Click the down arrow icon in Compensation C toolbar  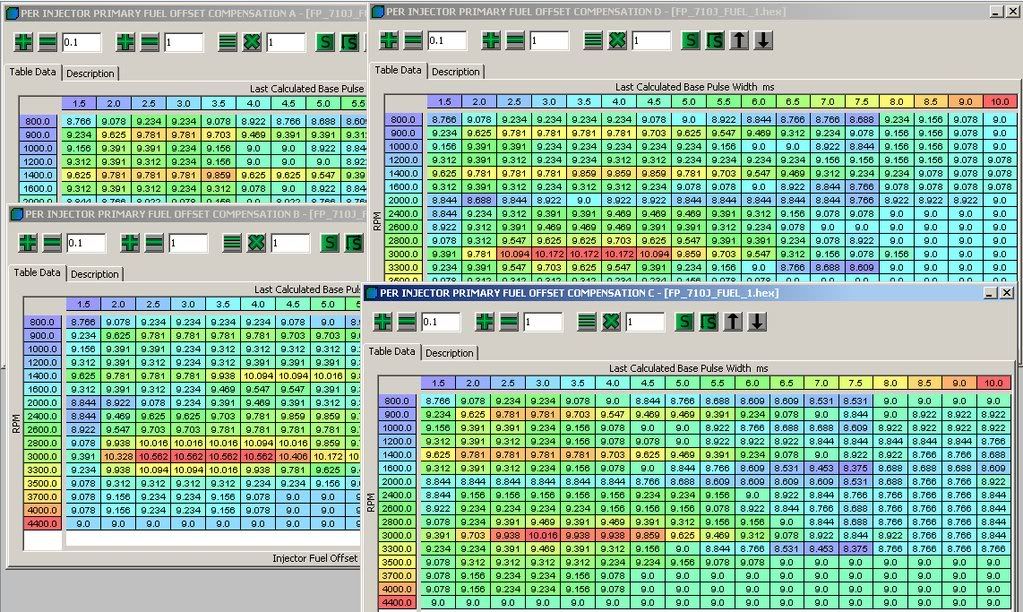(x=758, y=322)
